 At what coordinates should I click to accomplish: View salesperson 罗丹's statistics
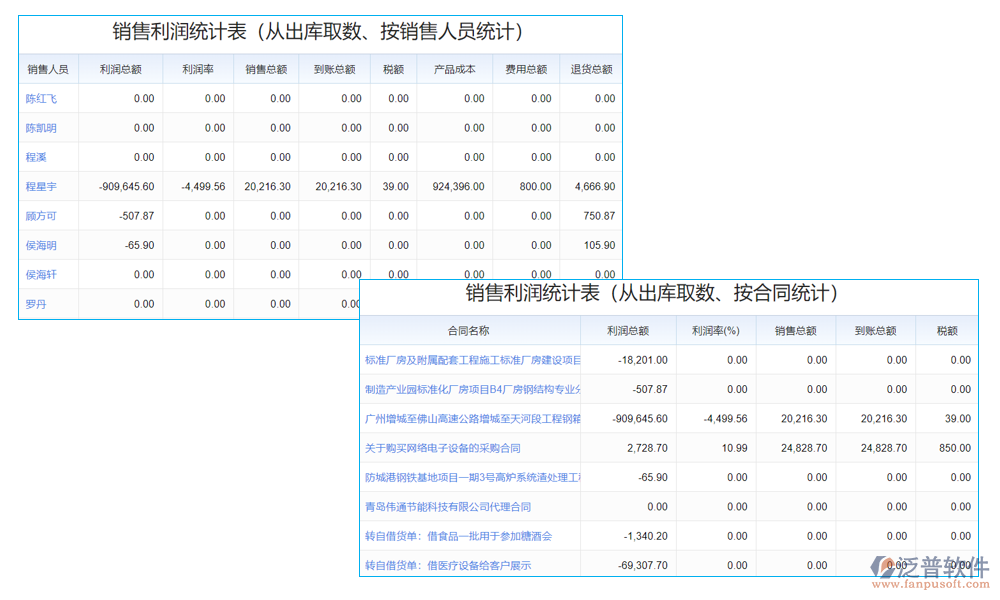pyautogui.click(x=36, y=304)
